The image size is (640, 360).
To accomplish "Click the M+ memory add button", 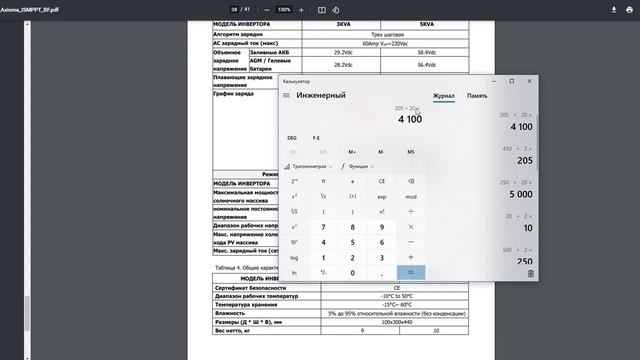I will (x=352, y=152).
